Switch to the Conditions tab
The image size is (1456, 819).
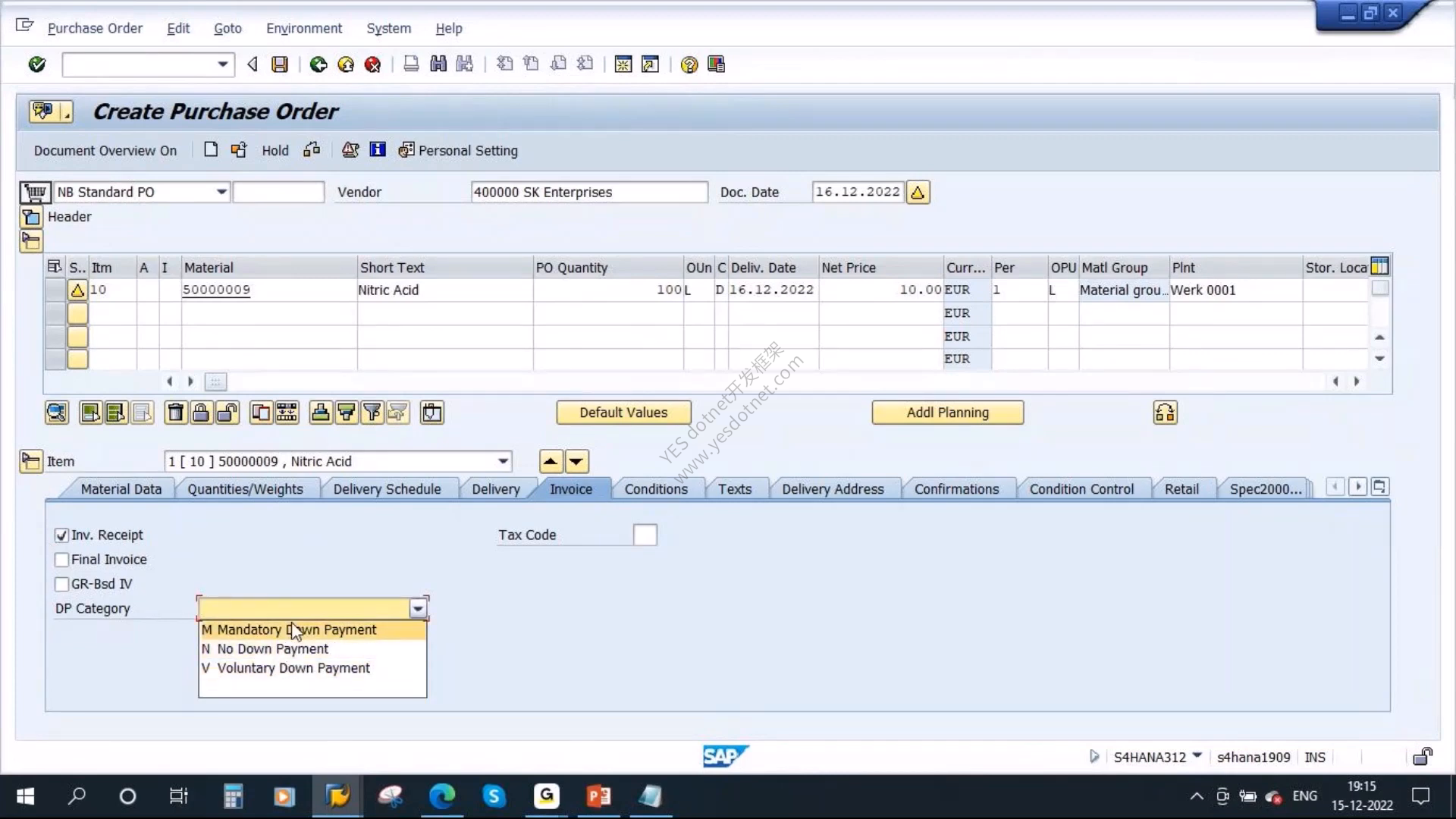656,489
